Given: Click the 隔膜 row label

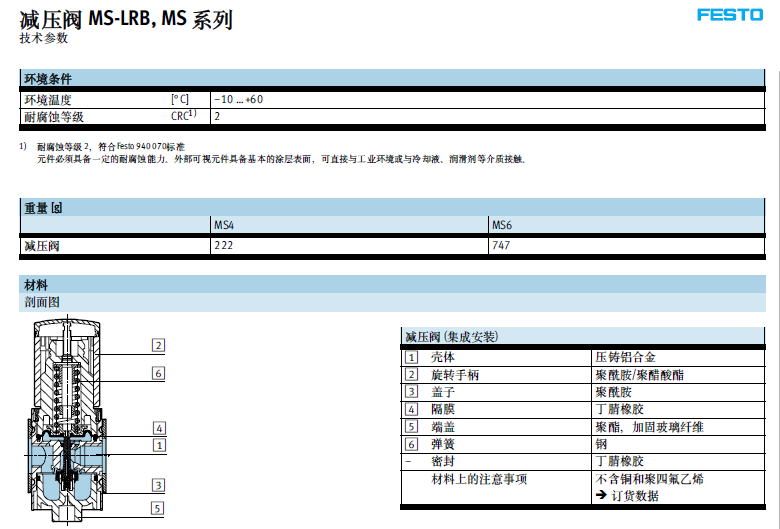Looking at the screenshot, I should click(x=443, y=410).
